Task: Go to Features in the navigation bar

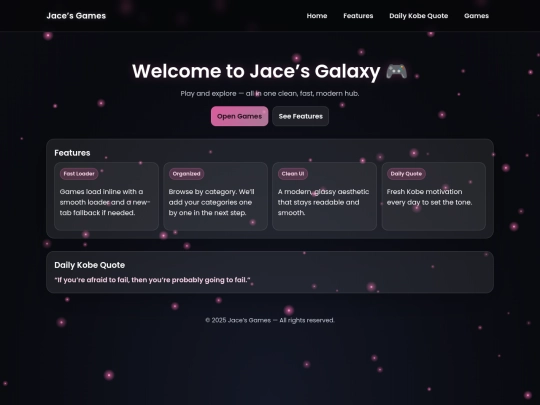Action: click(358, 16)
